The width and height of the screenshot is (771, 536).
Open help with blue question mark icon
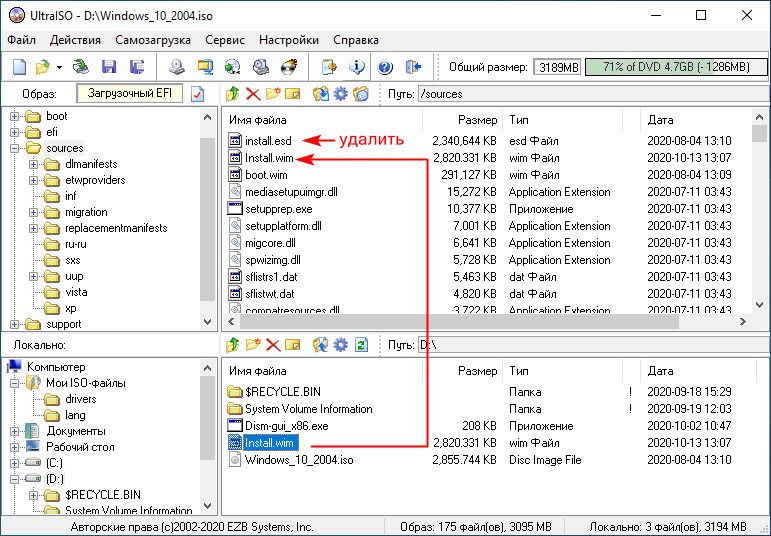point(385,67)
